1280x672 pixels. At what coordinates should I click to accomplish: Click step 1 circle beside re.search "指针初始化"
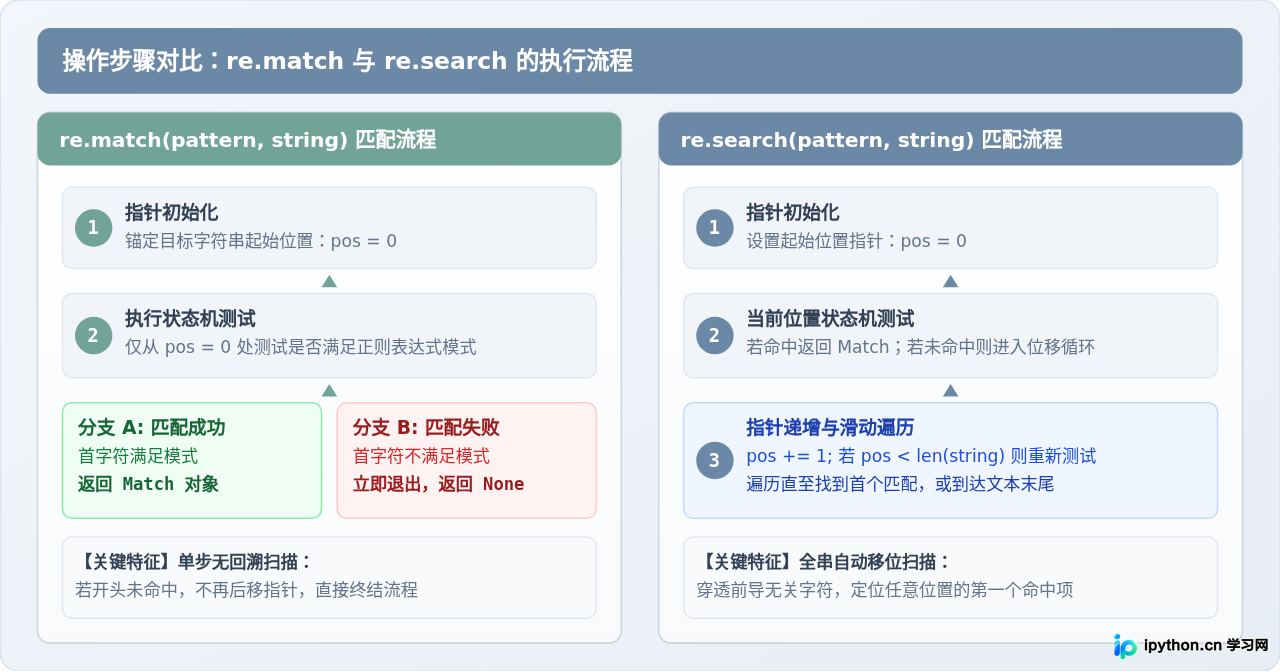[714, 228]
